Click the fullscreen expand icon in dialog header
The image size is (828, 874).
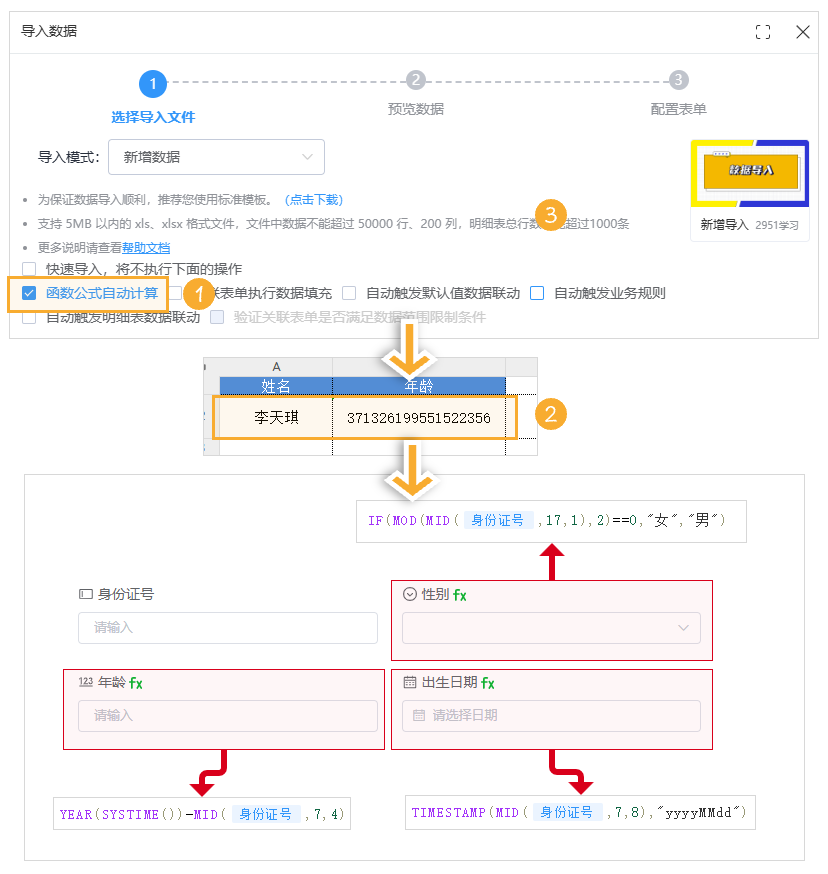coord(763,31)
